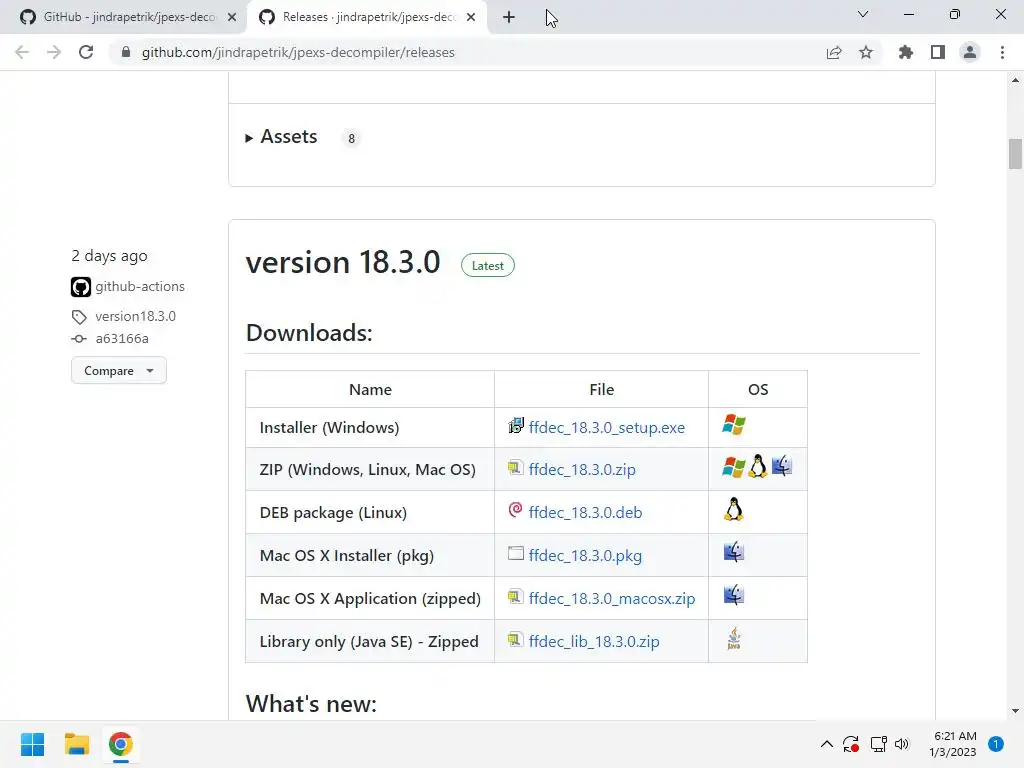Close the Releases tab
Image resolution: width=1024 pixels, height=768 pixels.
tap(471, 18)
